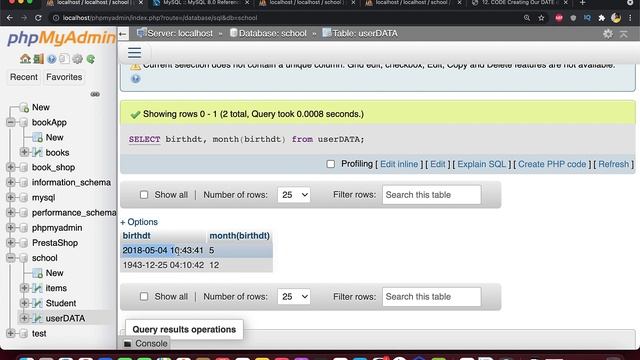This screenshot has height=360, width=640.
Task: Check the lower Show all checkbox
Action: tap(144, 296)
